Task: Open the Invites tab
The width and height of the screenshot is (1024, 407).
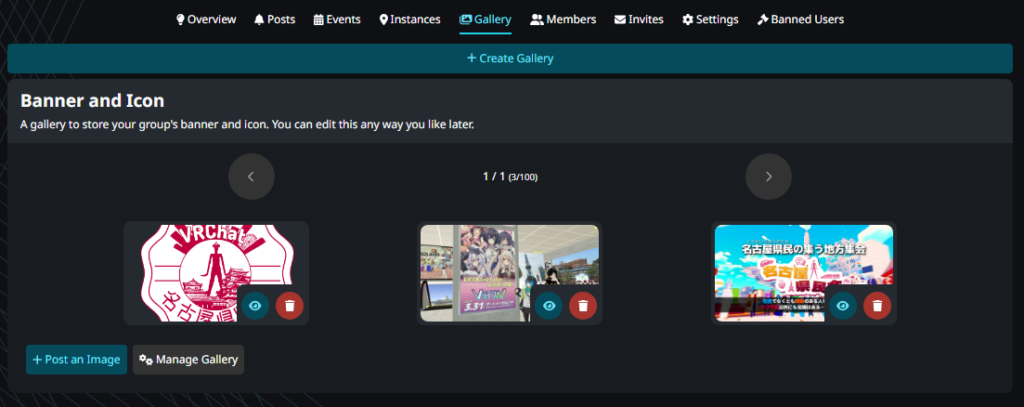Action: point(638,19)
